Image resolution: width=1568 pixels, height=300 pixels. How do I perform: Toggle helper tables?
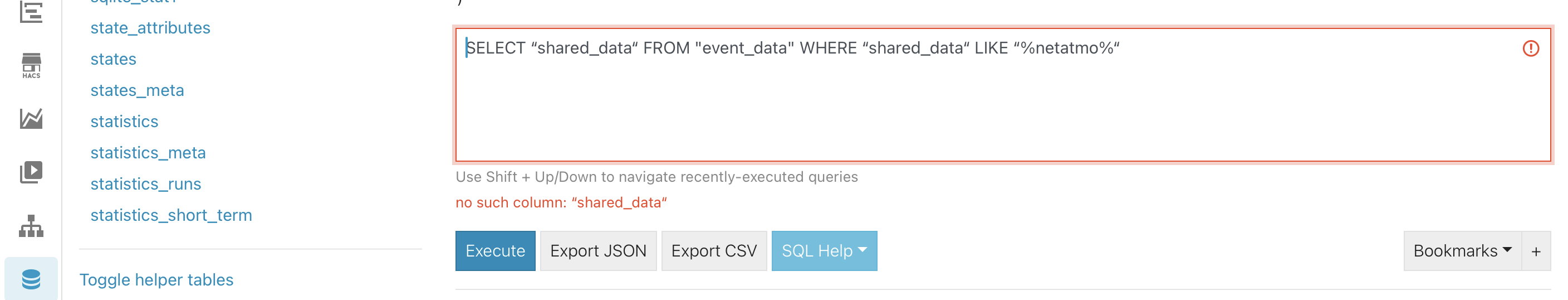156,280
